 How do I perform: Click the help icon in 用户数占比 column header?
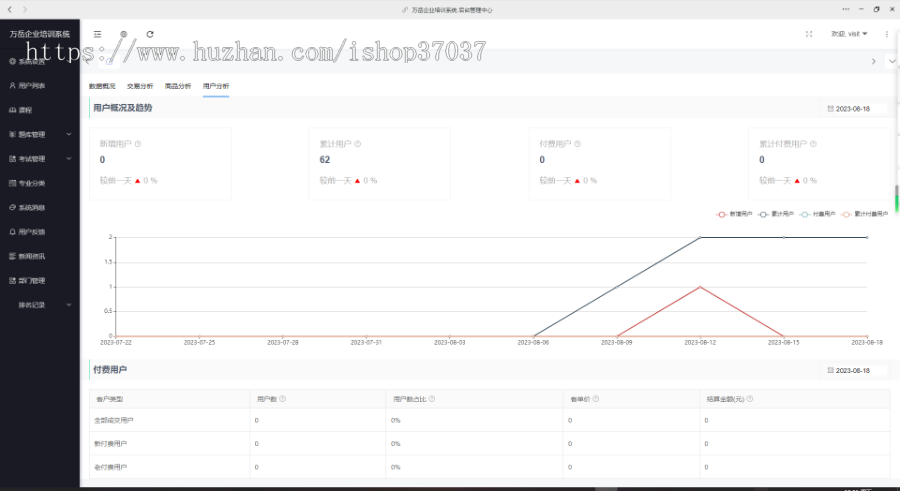coord(432,399)
